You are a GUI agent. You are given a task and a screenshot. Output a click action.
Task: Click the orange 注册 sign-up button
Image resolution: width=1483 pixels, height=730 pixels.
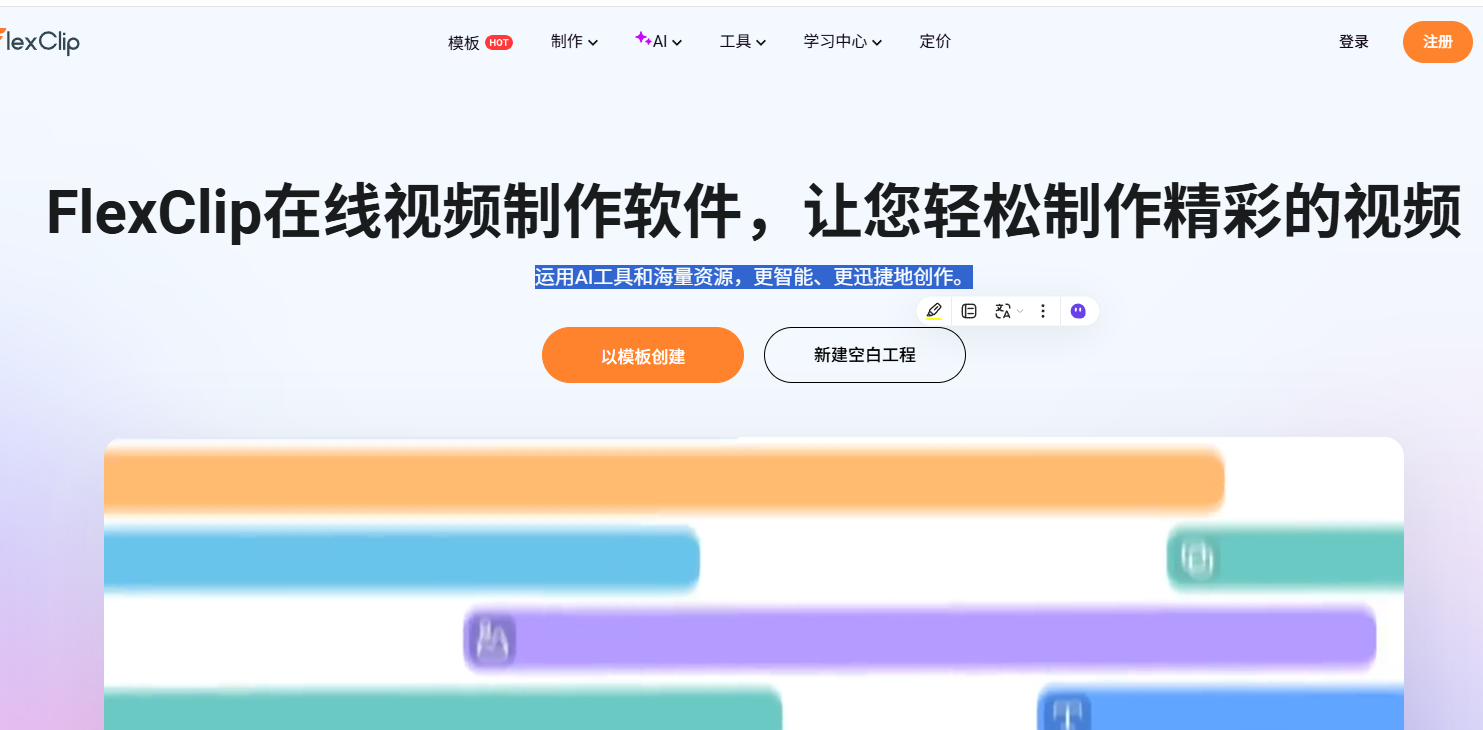(x=1438, y=42)
